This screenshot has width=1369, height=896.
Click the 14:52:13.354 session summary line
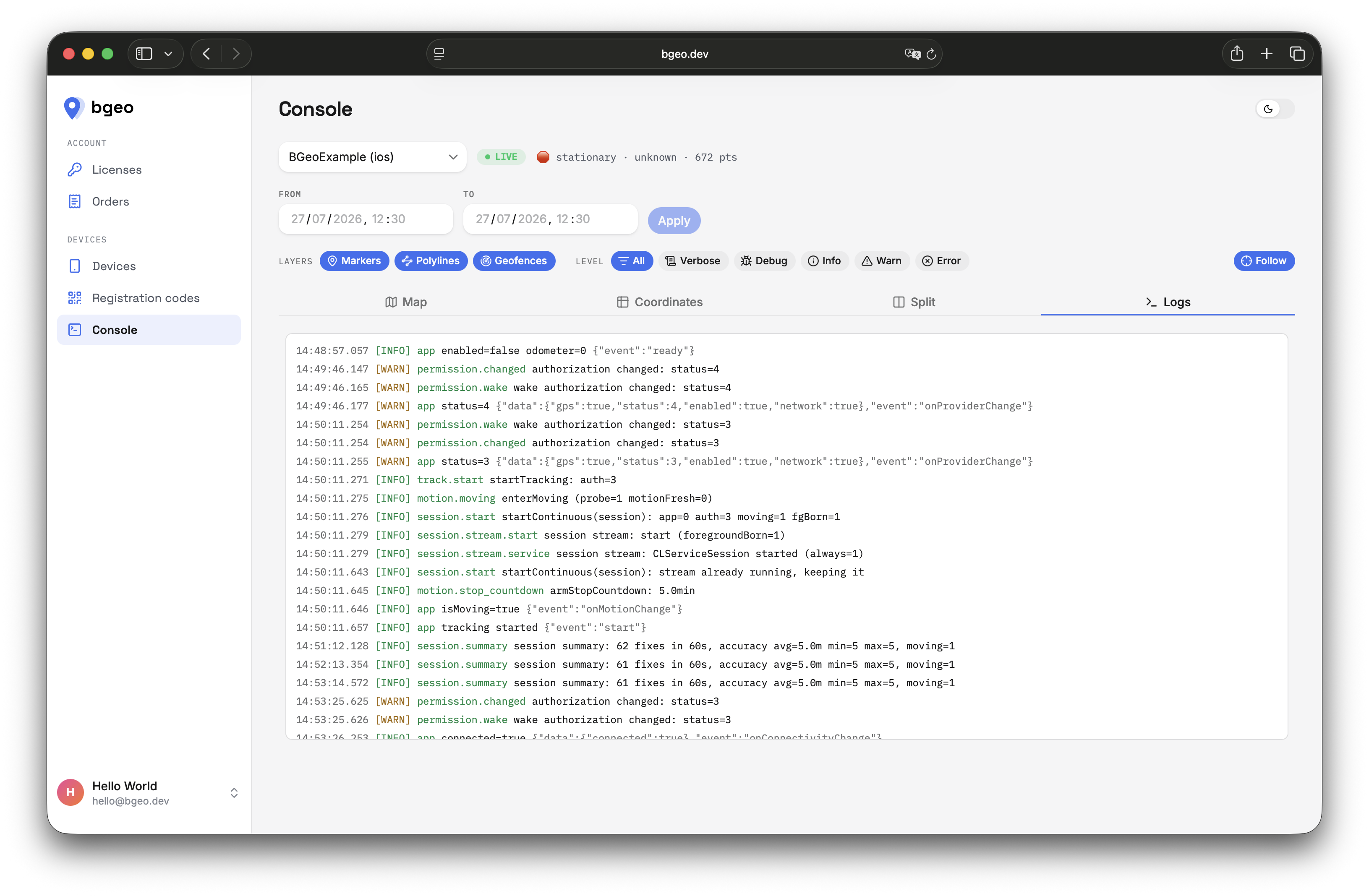(x=625, y=664)
